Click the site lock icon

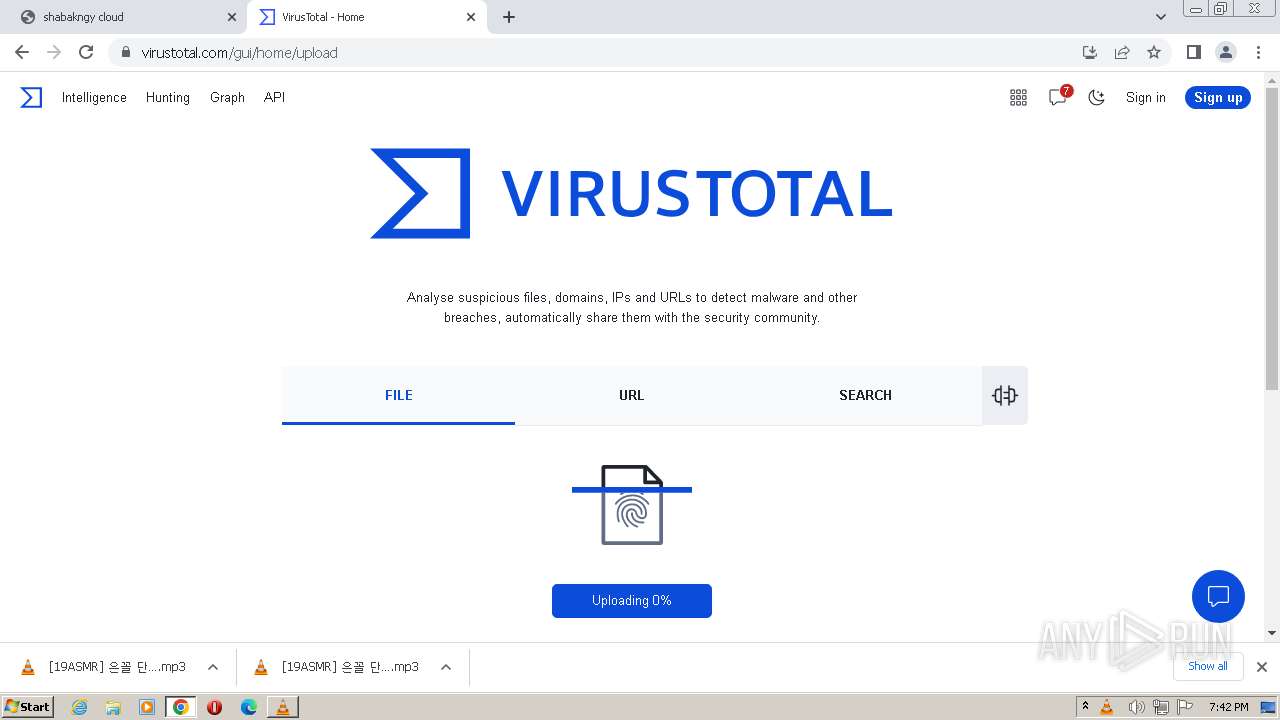click(125, 52)
